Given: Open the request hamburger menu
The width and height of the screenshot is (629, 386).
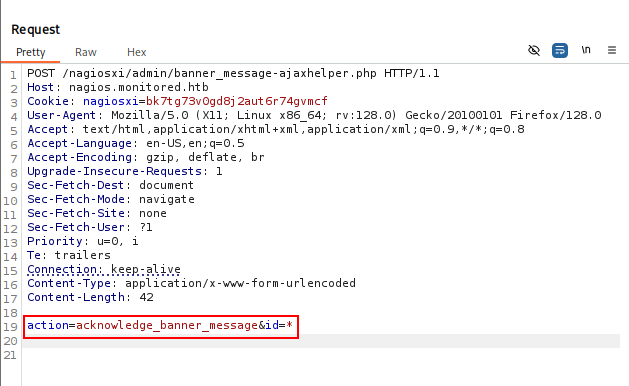Looking at the screenshot, I should 612,50.
